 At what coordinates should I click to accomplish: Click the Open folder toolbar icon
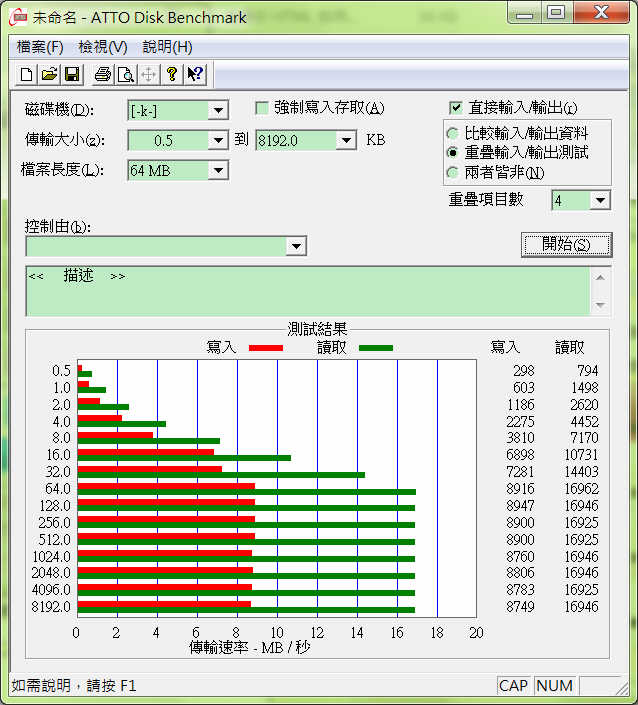pos(49,74)
